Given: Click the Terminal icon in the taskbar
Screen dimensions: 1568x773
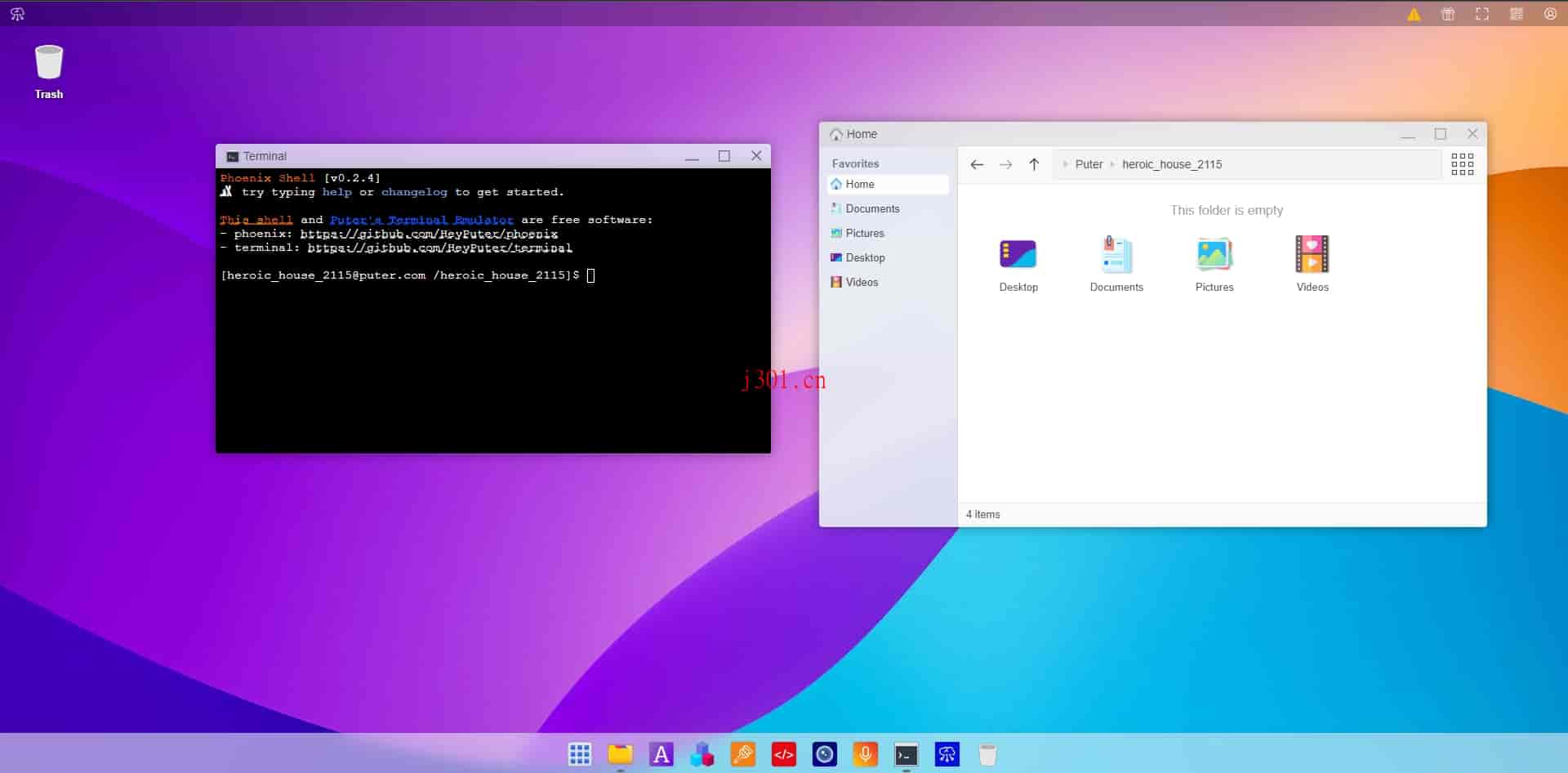Looking at the screenshot, I should pyautogui.click(x=906, y=754).
